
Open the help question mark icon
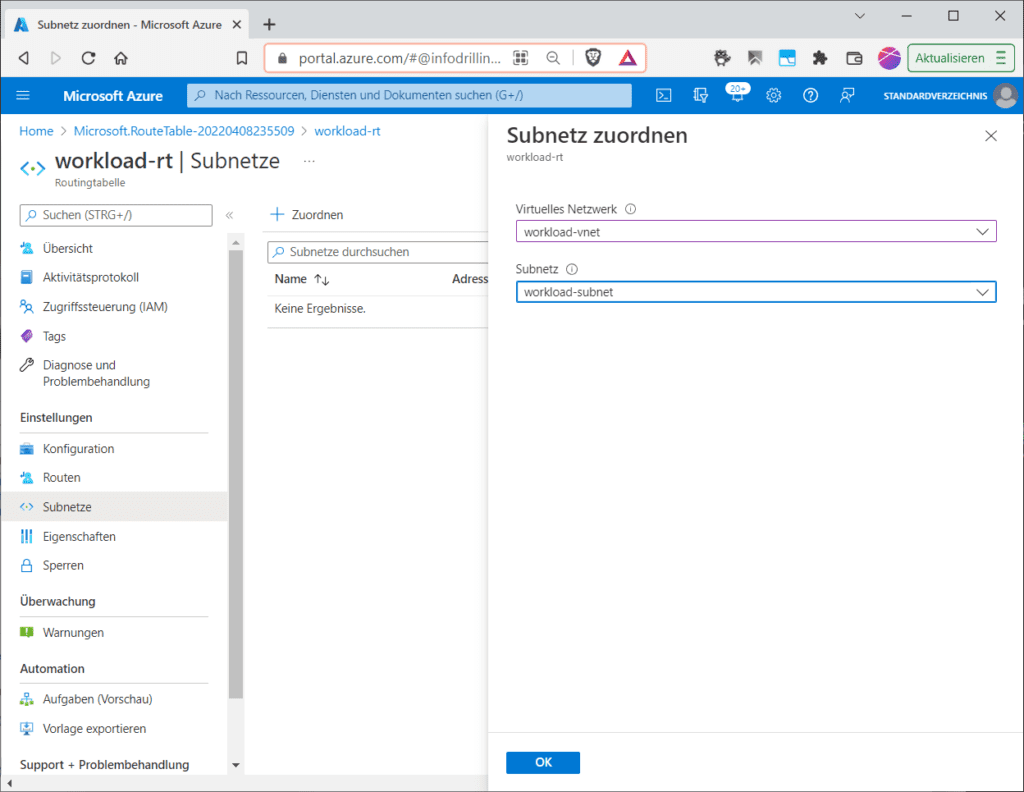point(810,95)
